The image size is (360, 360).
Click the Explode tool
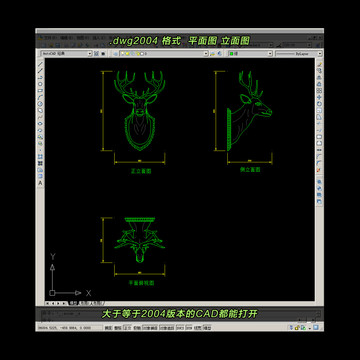pos(319,170)
